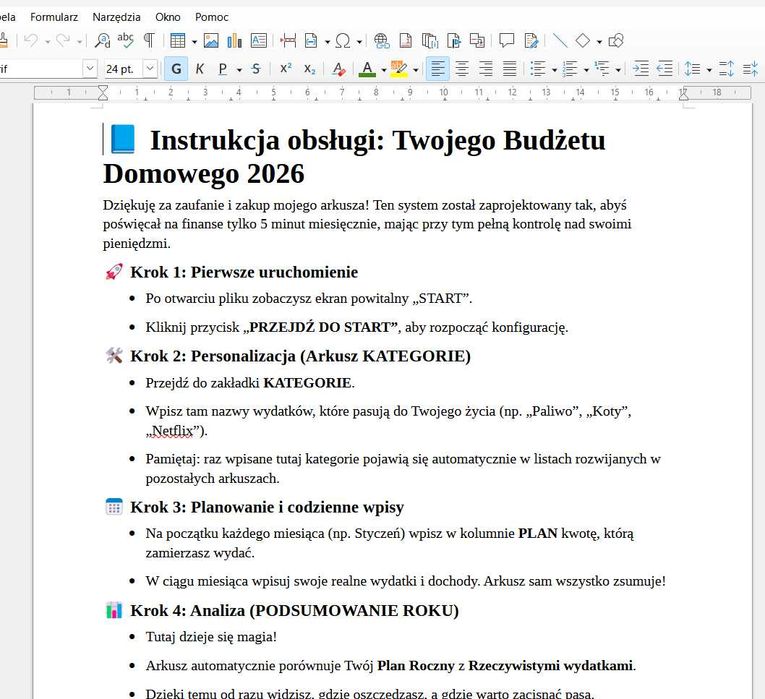Center the paragraph horizontally
The image size is (765, 699).
(462, 69)
